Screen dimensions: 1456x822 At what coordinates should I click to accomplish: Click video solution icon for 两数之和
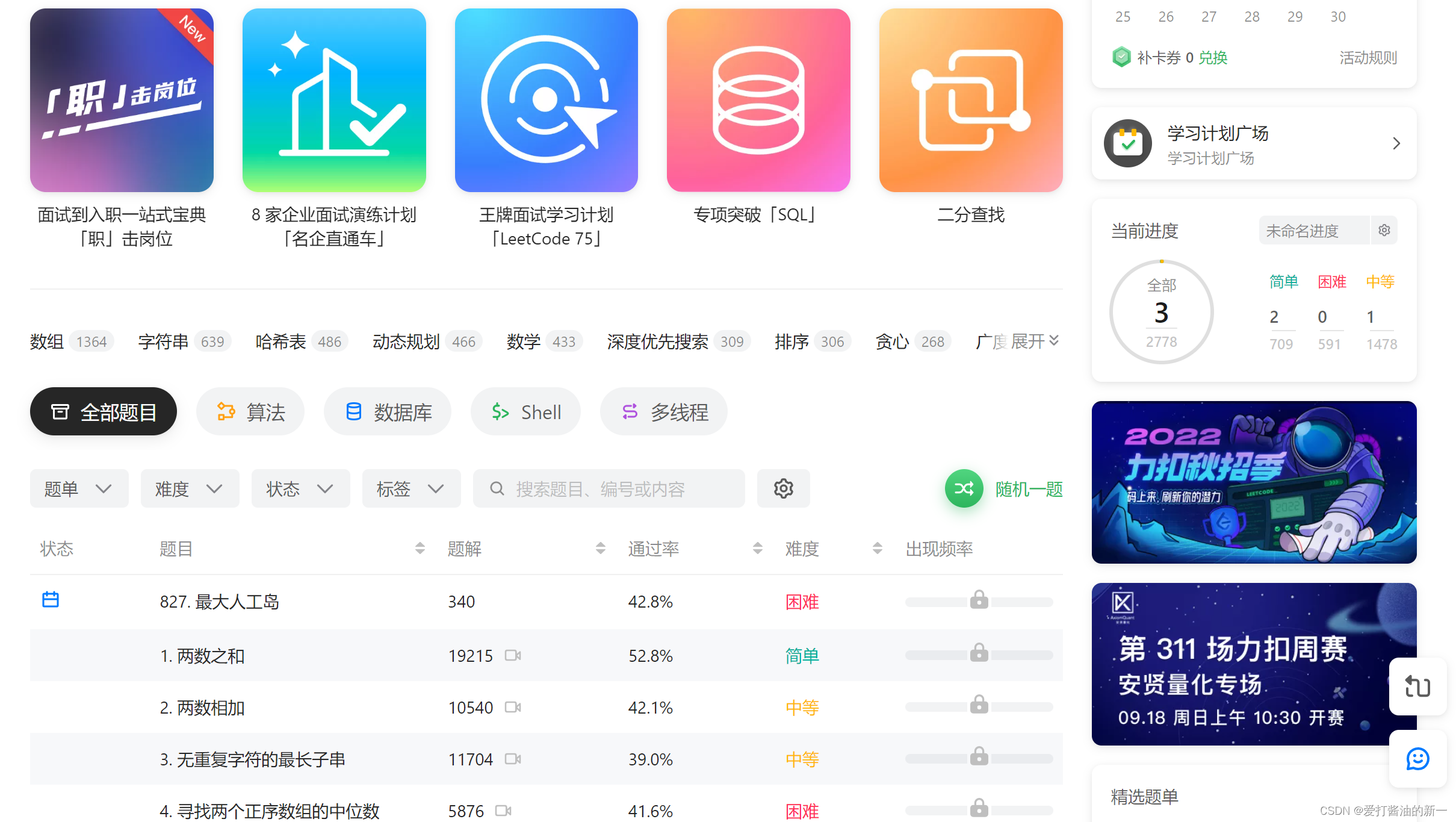coord(513,655)
